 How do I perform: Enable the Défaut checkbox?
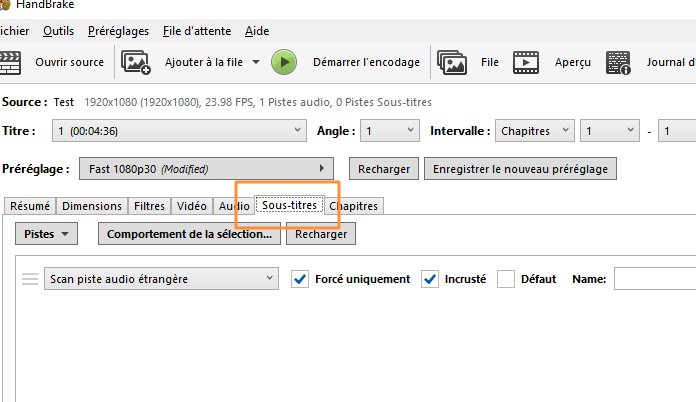[x=506, y=279]
